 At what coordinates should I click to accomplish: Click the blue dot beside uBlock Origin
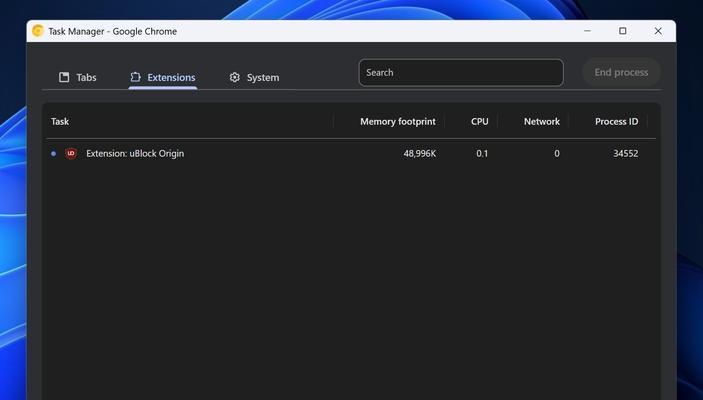click(54, 153)
